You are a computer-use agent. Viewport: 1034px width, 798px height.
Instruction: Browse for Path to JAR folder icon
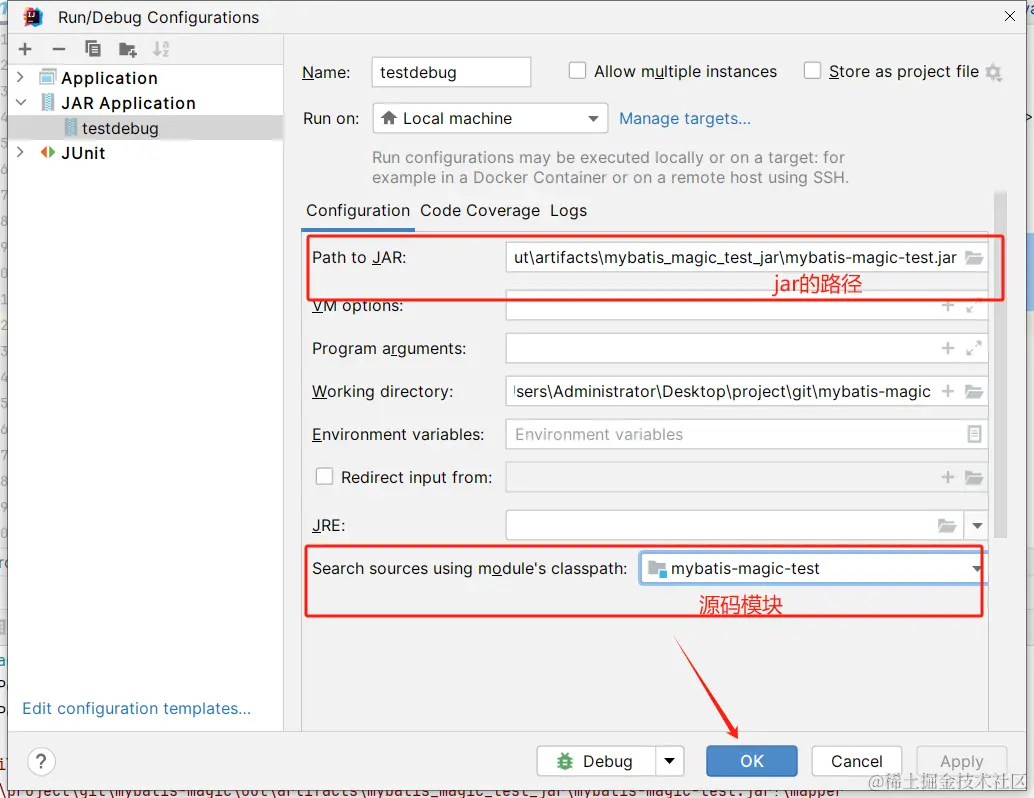tap(974, 258)
